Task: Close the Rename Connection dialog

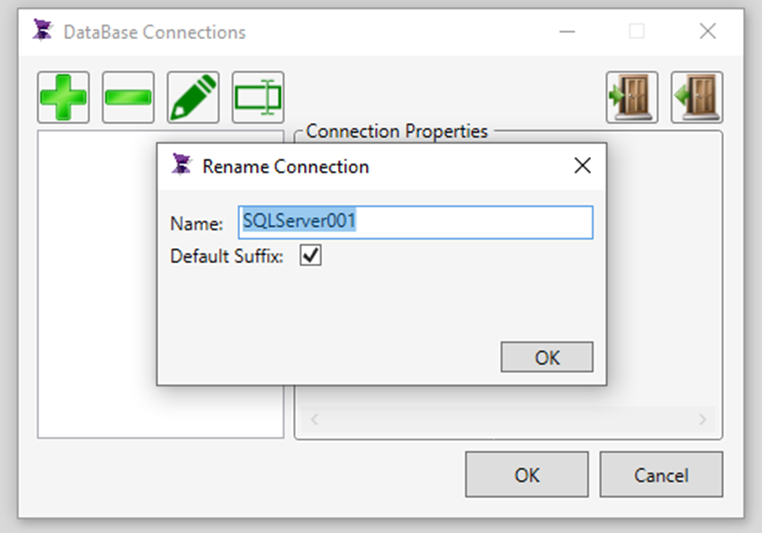Action: [582, 166]
